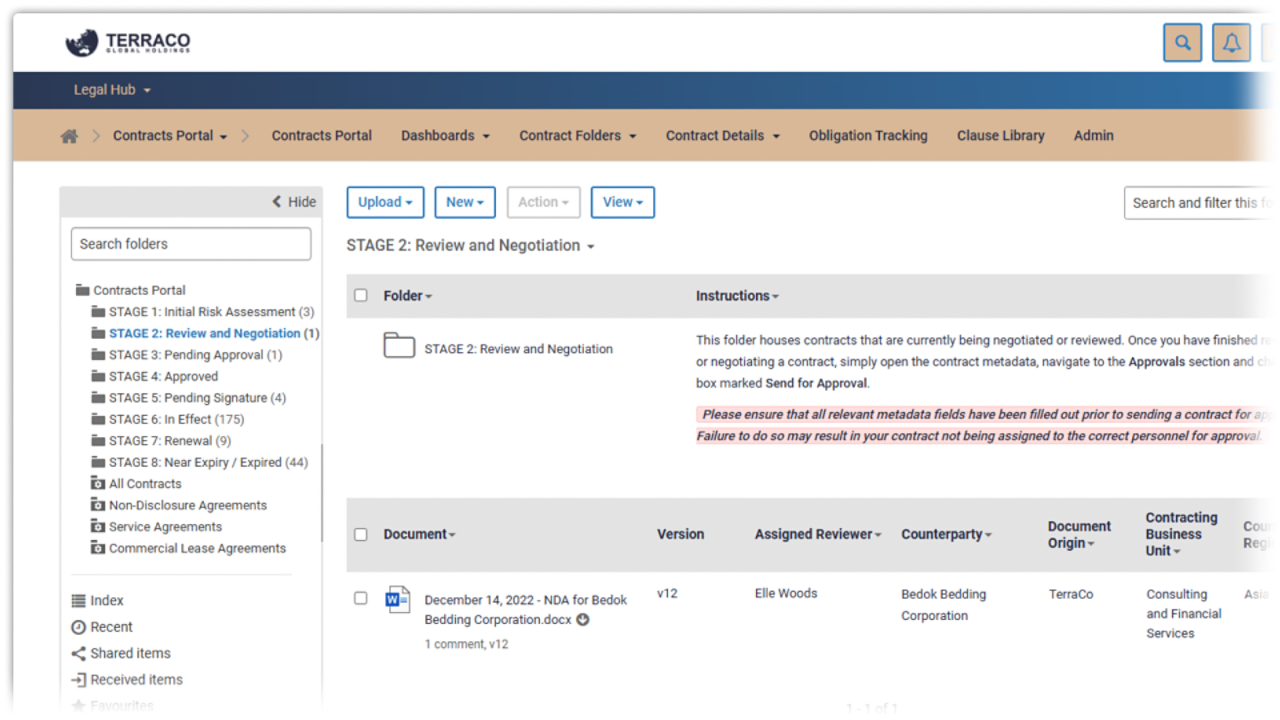Click the home icon in breadcrumb

click(x=69, y=136)
